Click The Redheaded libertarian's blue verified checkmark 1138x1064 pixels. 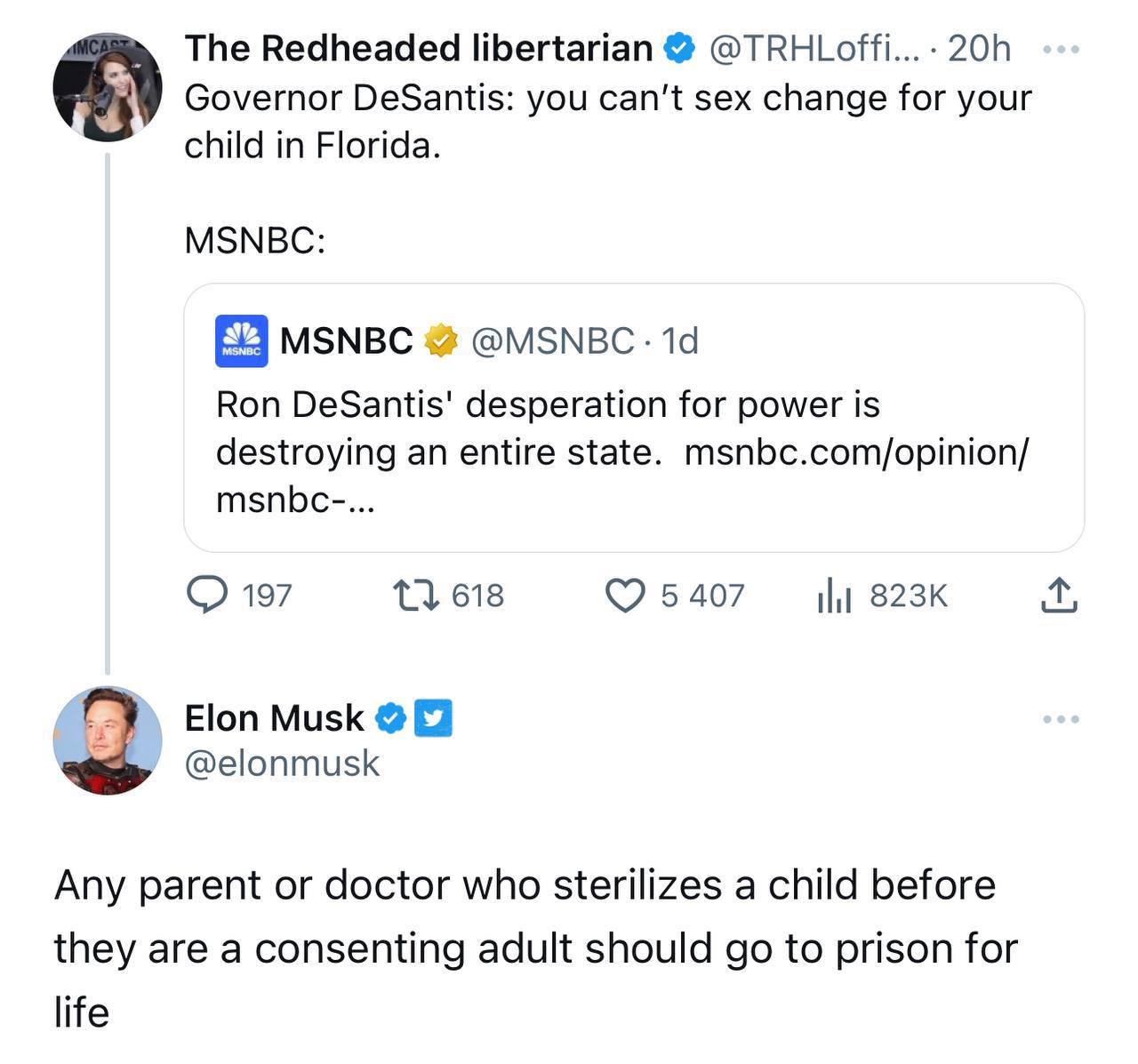point(680,49)
